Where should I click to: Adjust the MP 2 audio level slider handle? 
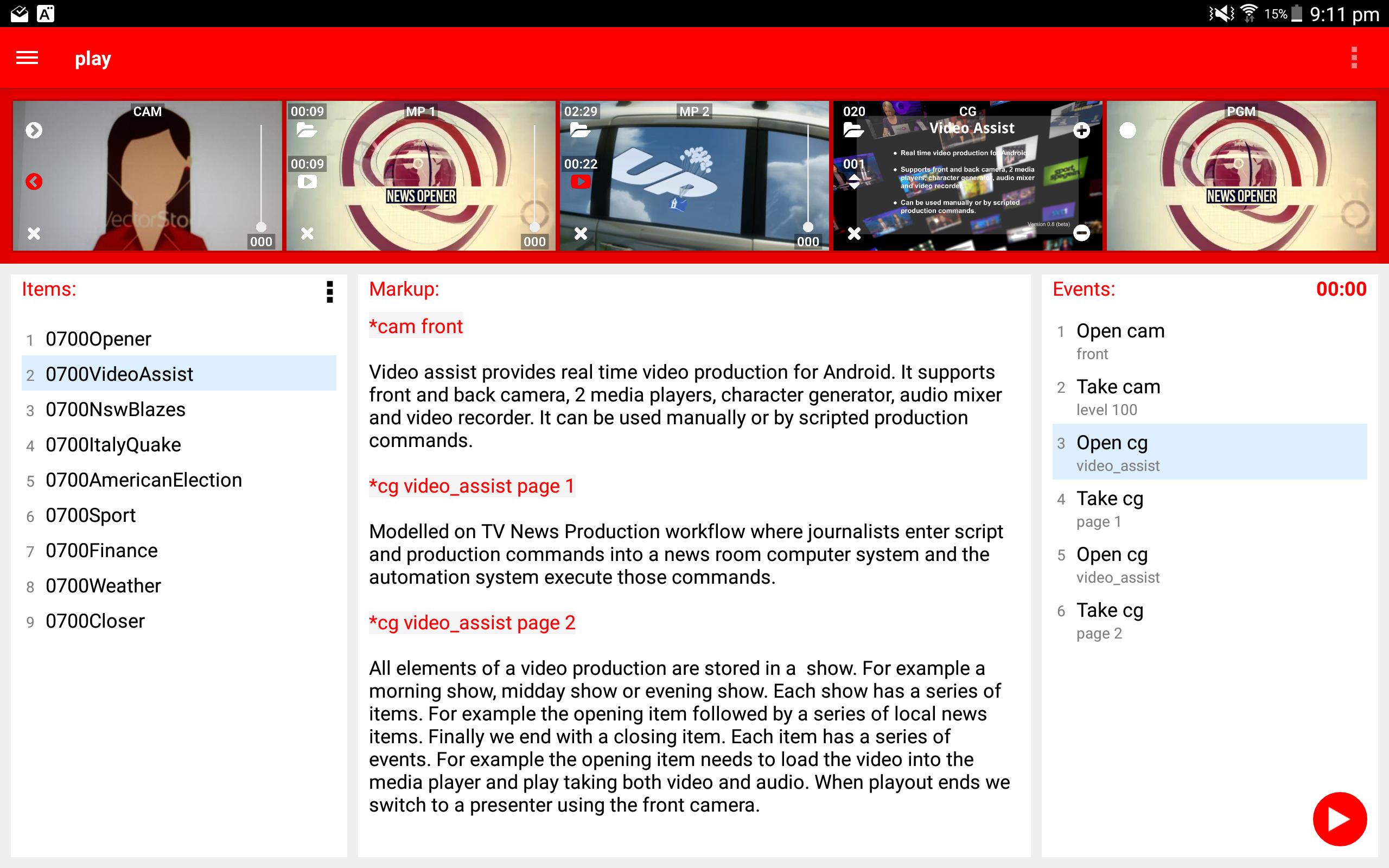(807, 227)
